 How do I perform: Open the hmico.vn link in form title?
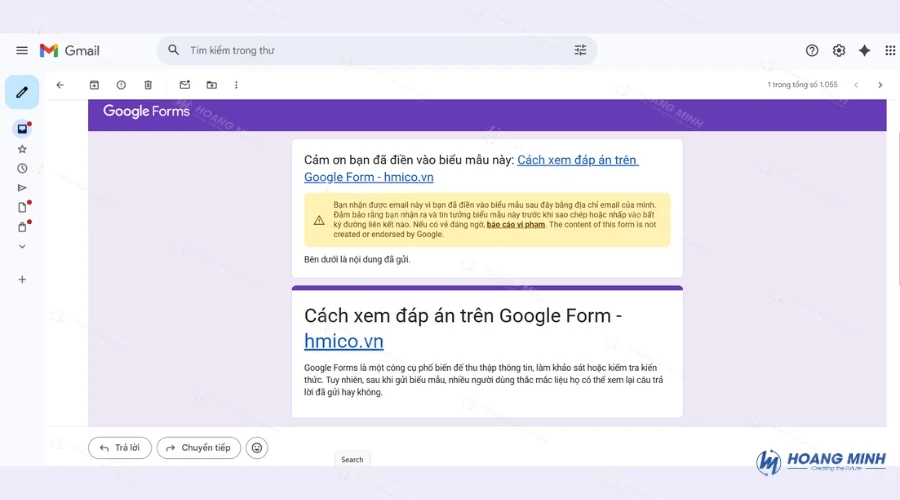tap(344, 341)
